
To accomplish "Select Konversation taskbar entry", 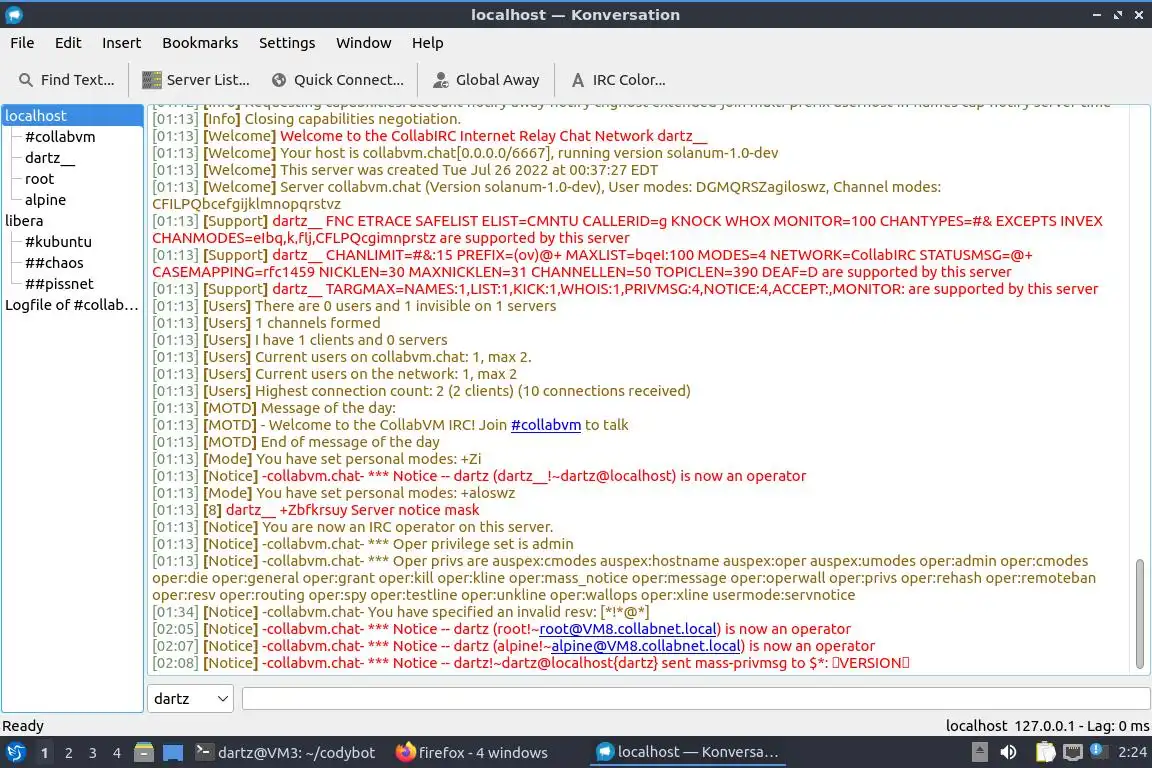I will tap(687, 753).
